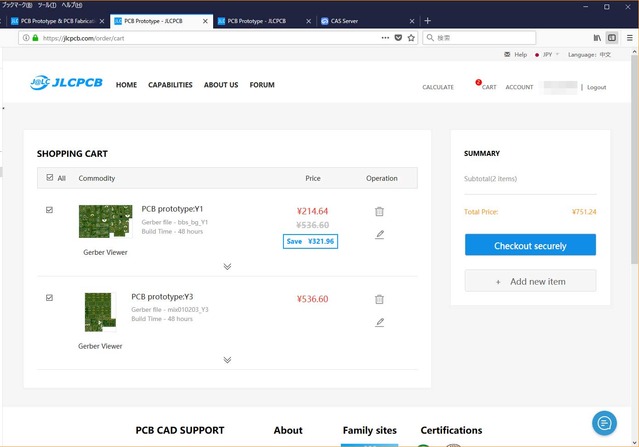Edit the PCB prototype:Y1 item with pencil icon
The image size is (639, 447).
click(x=379, y=234)
